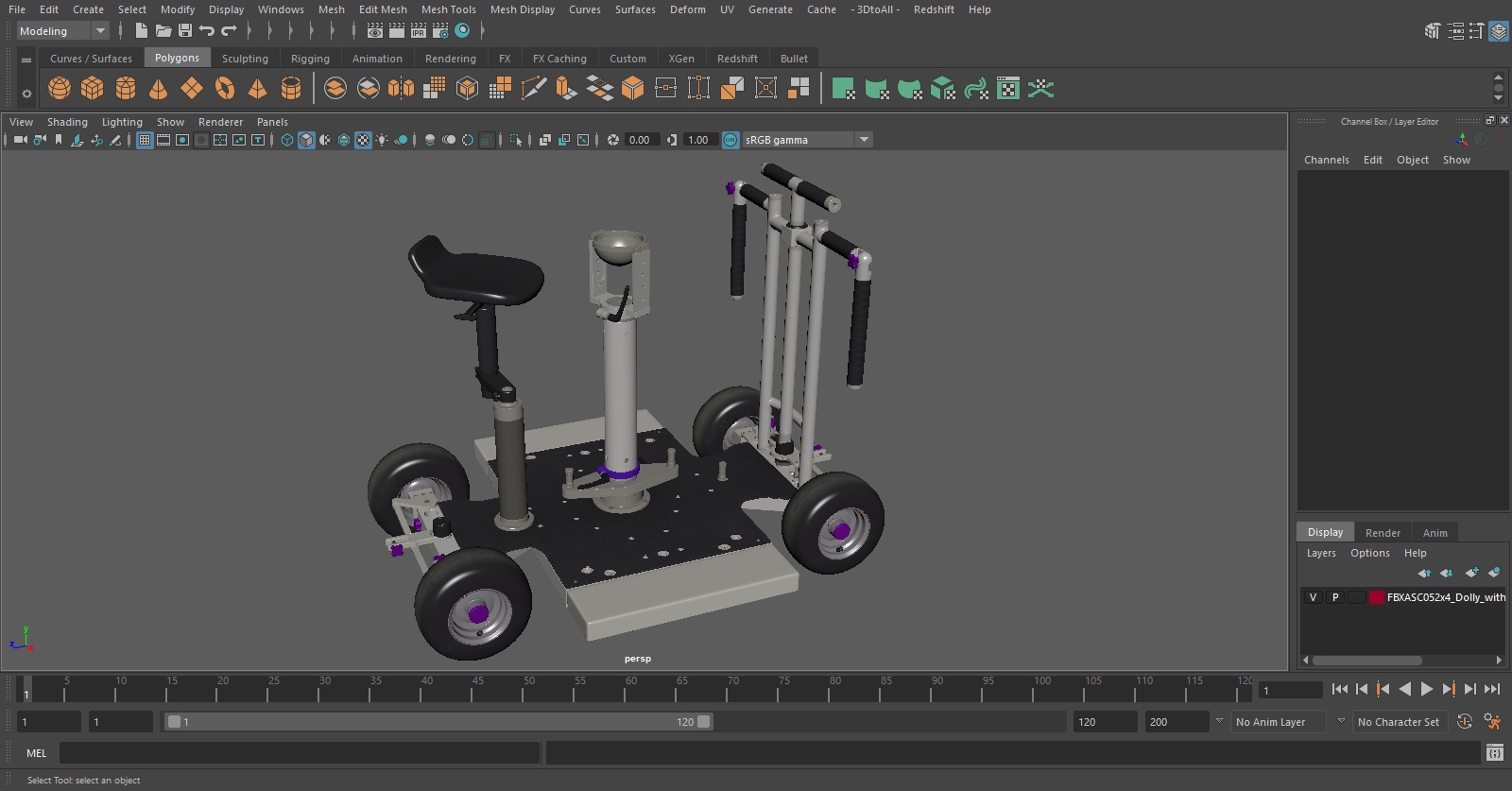Toggle layer playback P box
This screenshot has height=791, width=1512.
1335,597
